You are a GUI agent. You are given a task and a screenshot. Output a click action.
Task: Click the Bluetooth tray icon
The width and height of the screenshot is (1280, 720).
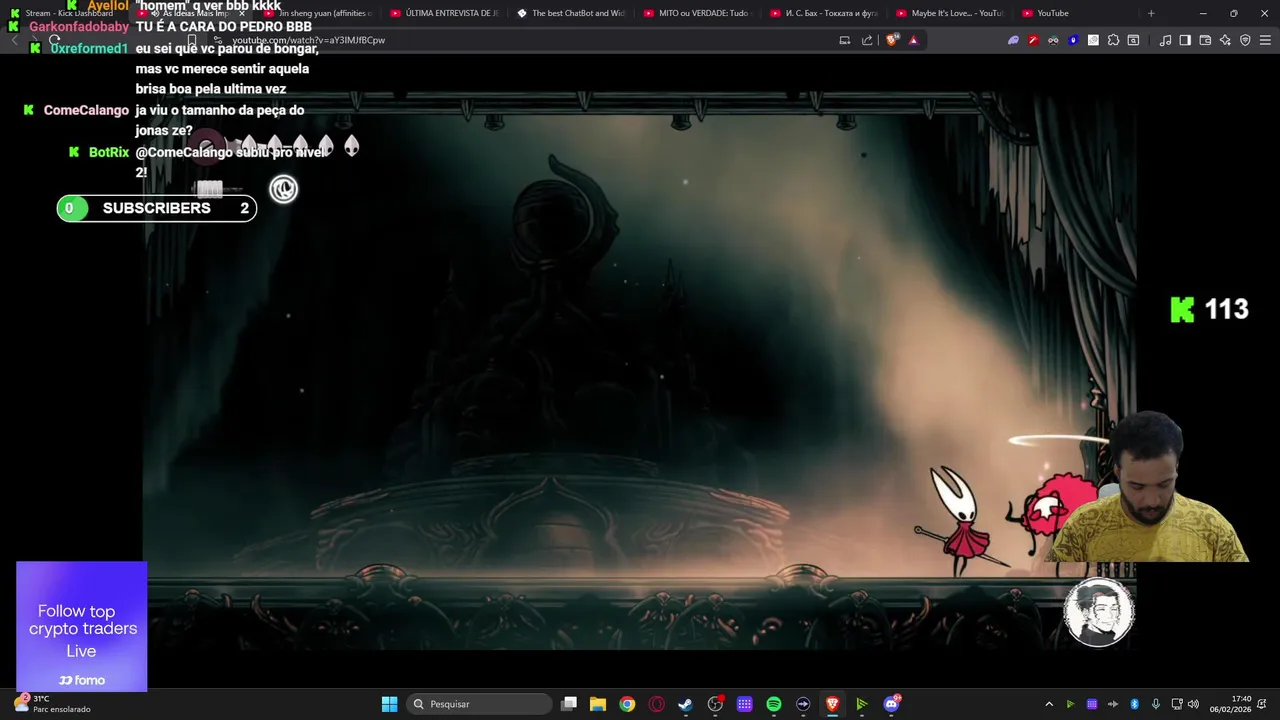(1135, 704)
